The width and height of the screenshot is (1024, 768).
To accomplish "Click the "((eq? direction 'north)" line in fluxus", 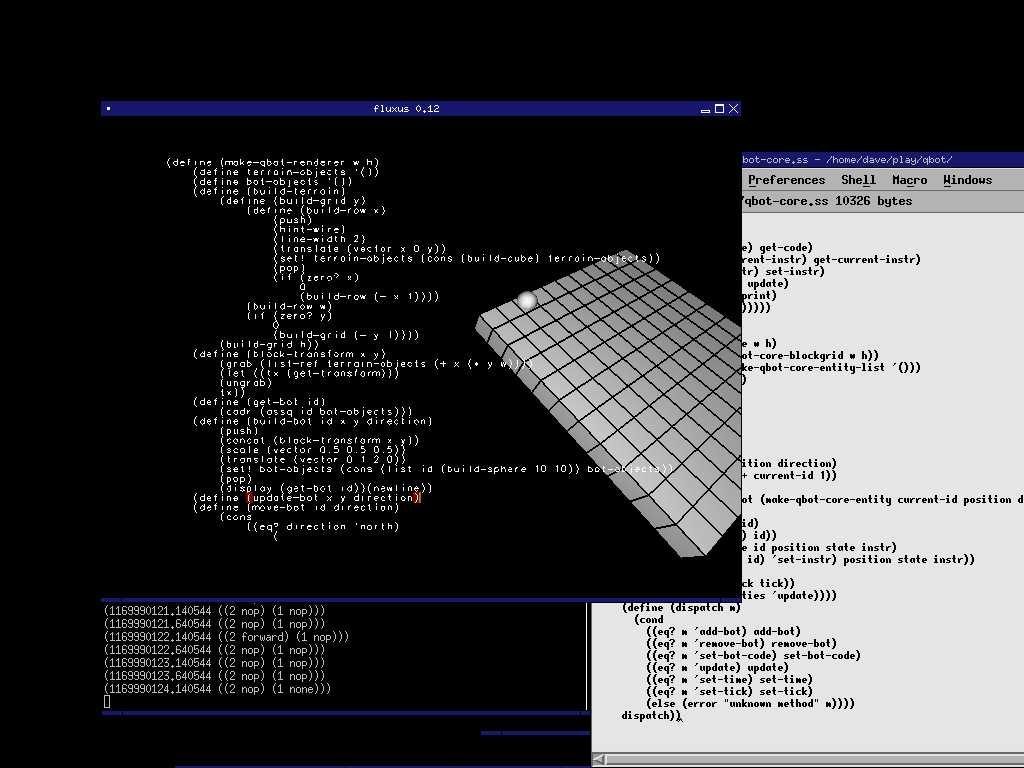I will 323,526.
